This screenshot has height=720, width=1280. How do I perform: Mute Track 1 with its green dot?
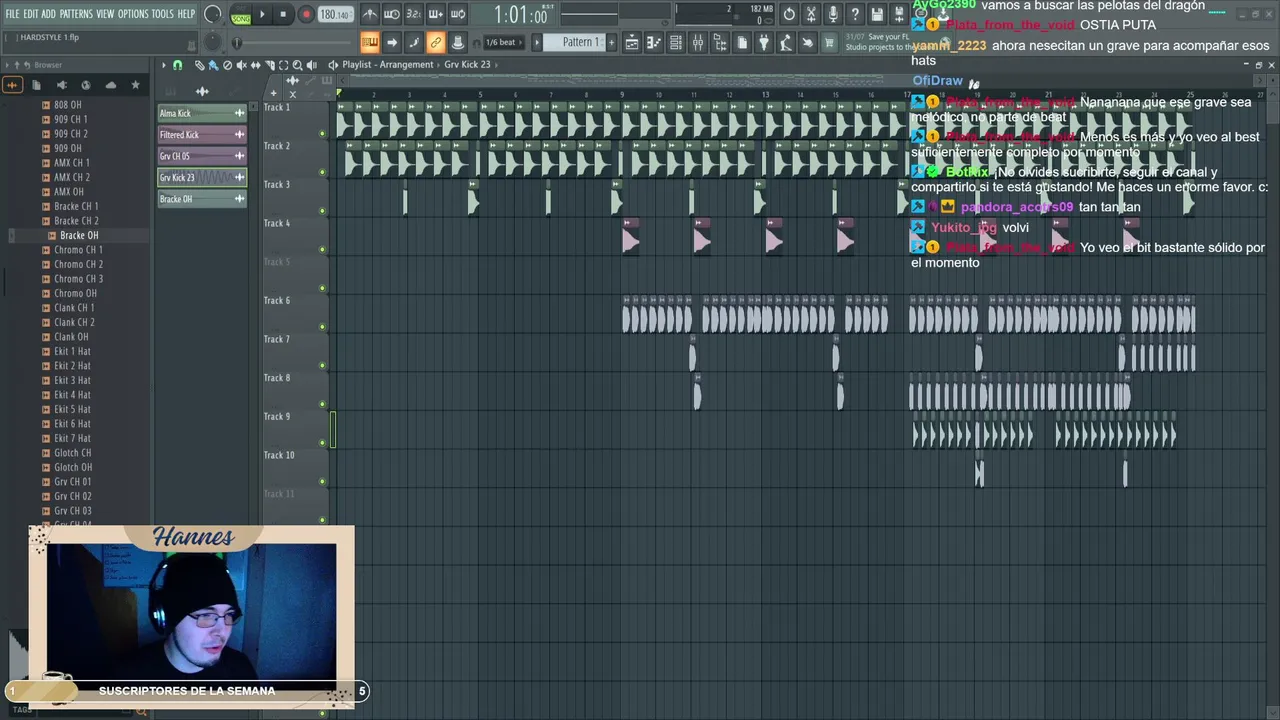point(322,133)
